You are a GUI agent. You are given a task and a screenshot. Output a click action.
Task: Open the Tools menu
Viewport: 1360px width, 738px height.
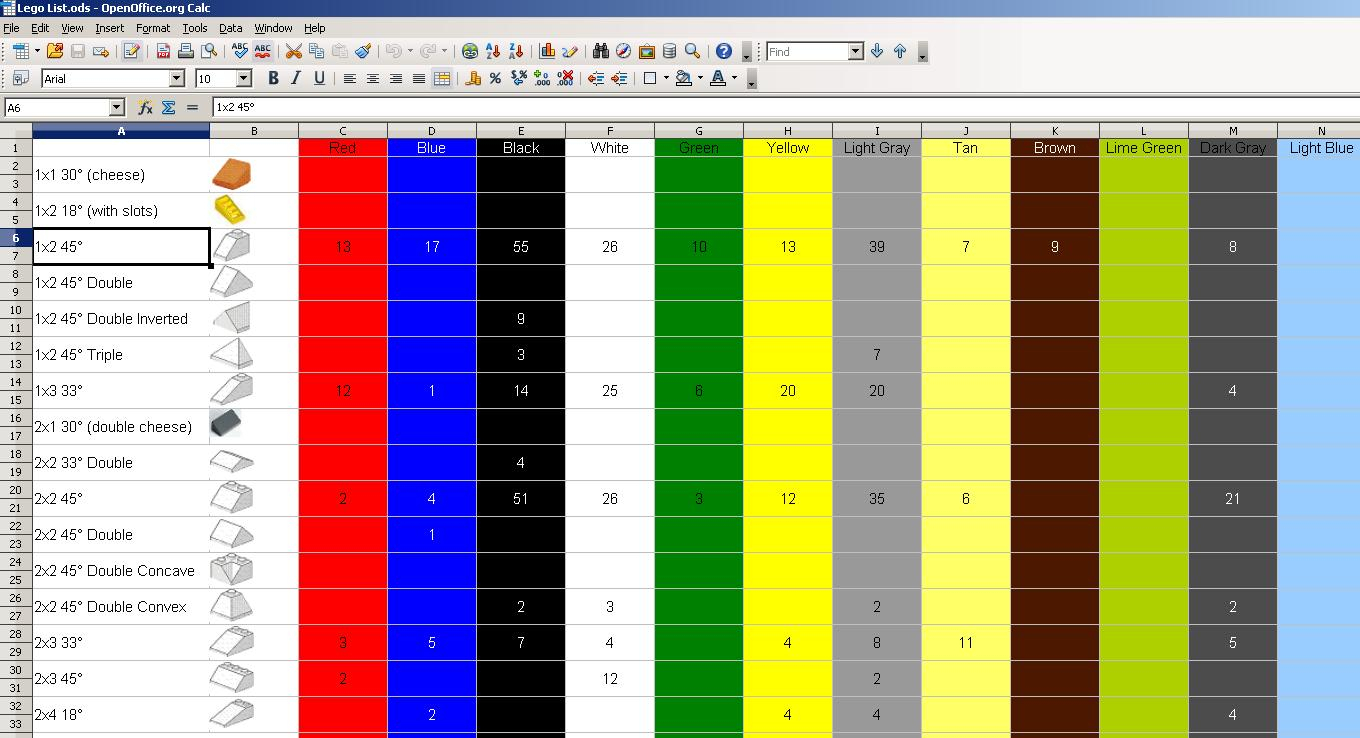(x=195, y=28)
